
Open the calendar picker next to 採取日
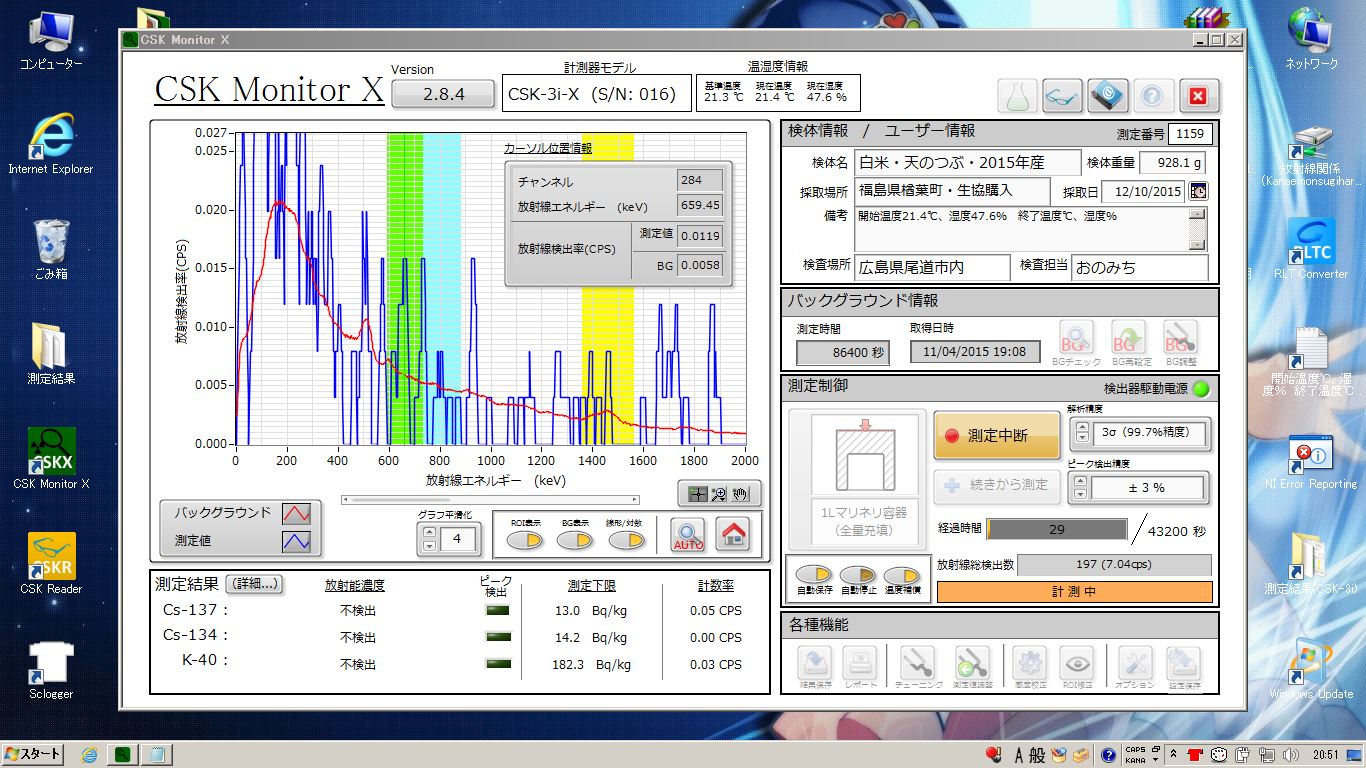(x=1197, y=191)
